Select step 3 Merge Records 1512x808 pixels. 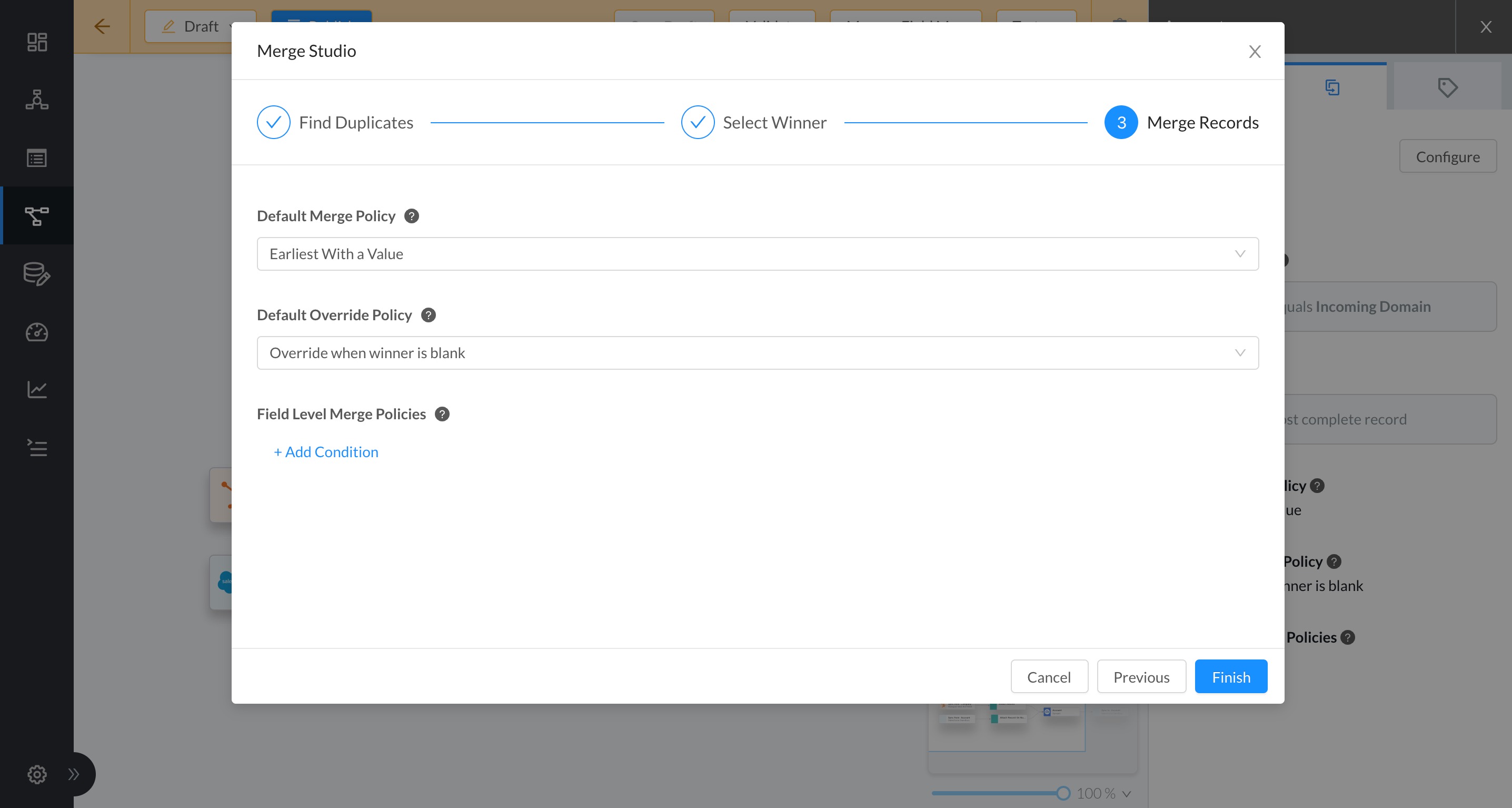tap(1181, 122)
